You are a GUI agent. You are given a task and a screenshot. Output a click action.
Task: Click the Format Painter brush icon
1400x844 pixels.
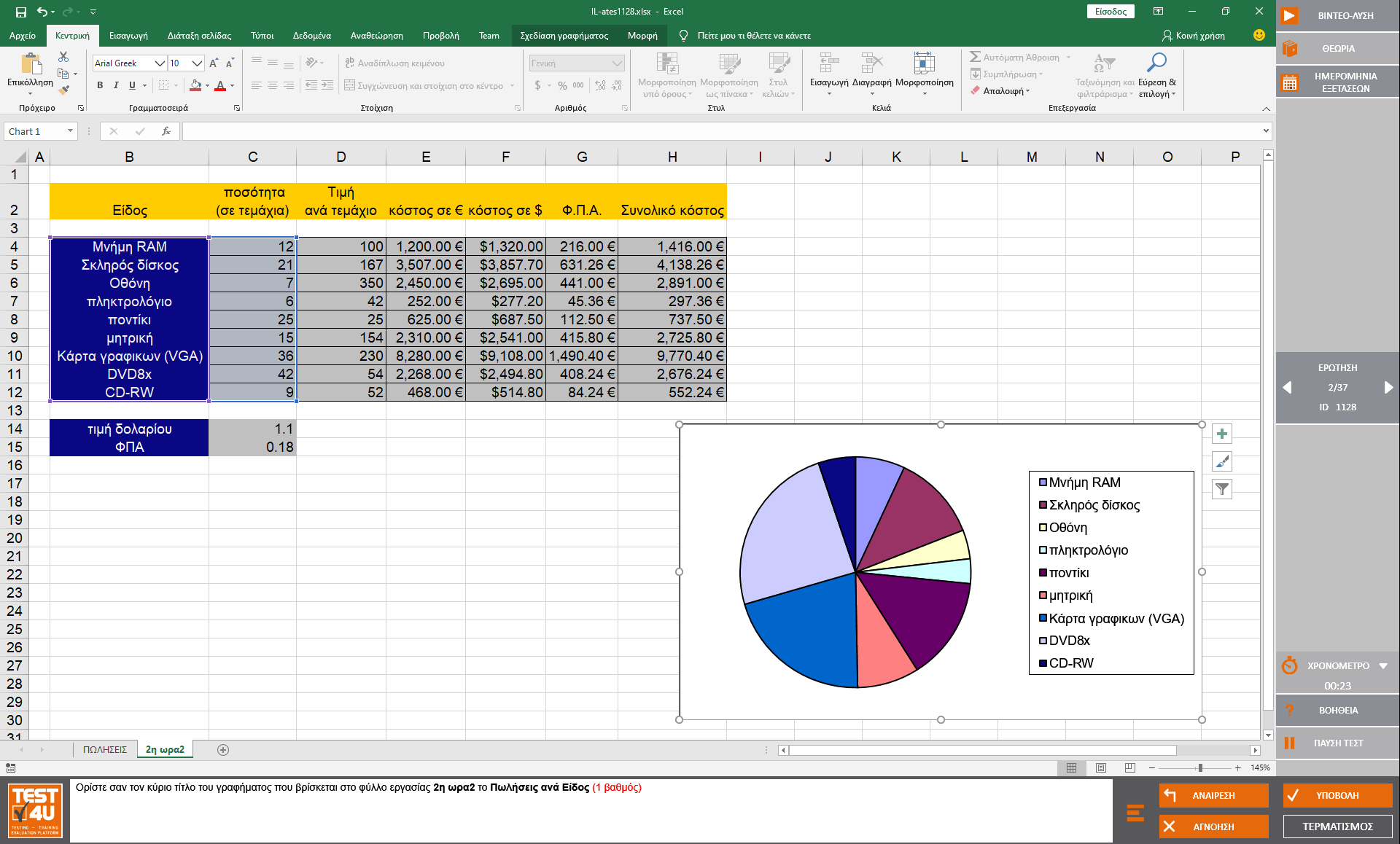pos(63,90)
